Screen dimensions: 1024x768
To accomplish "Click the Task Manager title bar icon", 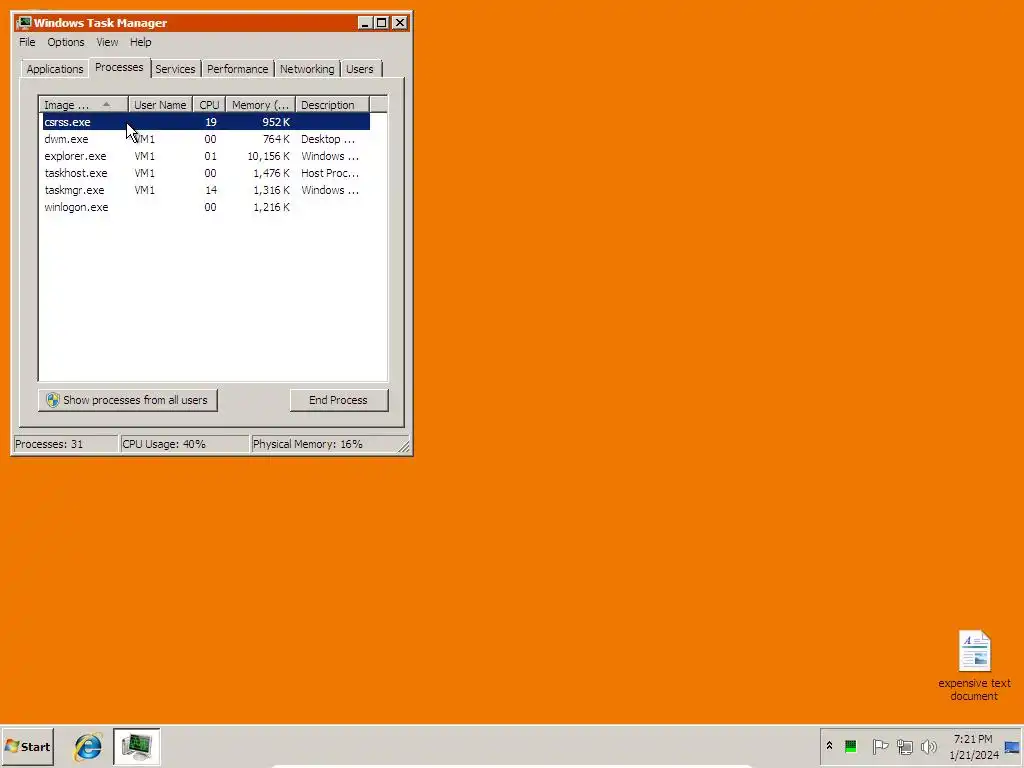I will pyautogui.click(x=24, y=23).
